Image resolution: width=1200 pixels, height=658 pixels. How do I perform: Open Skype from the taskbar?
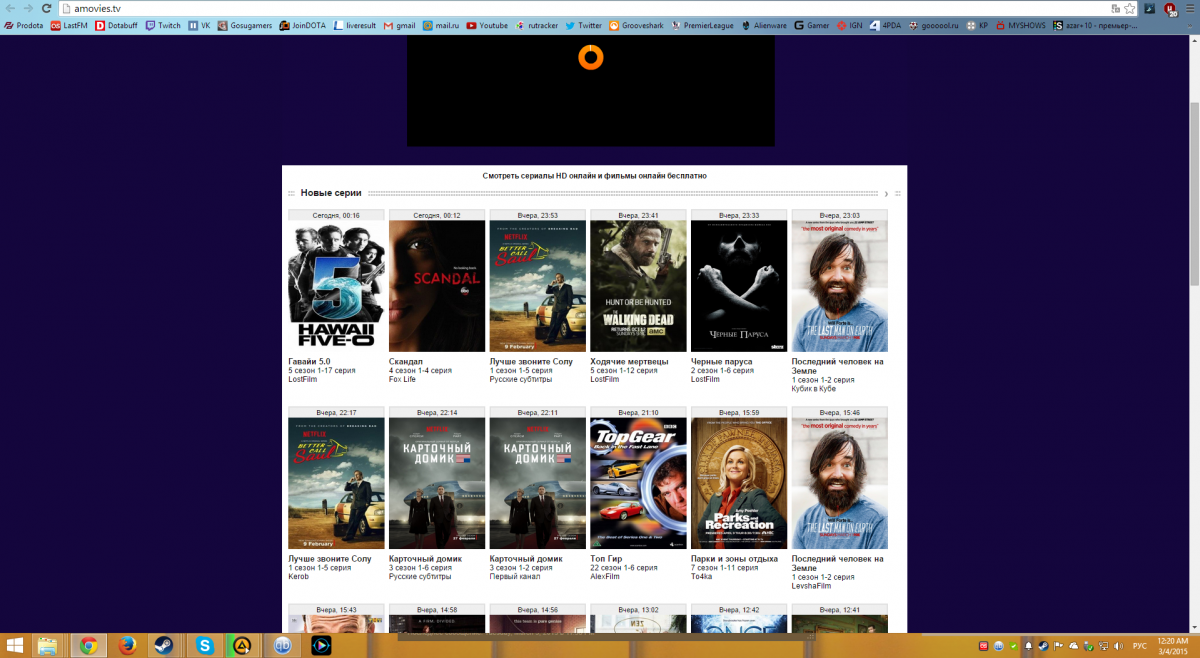204,646
